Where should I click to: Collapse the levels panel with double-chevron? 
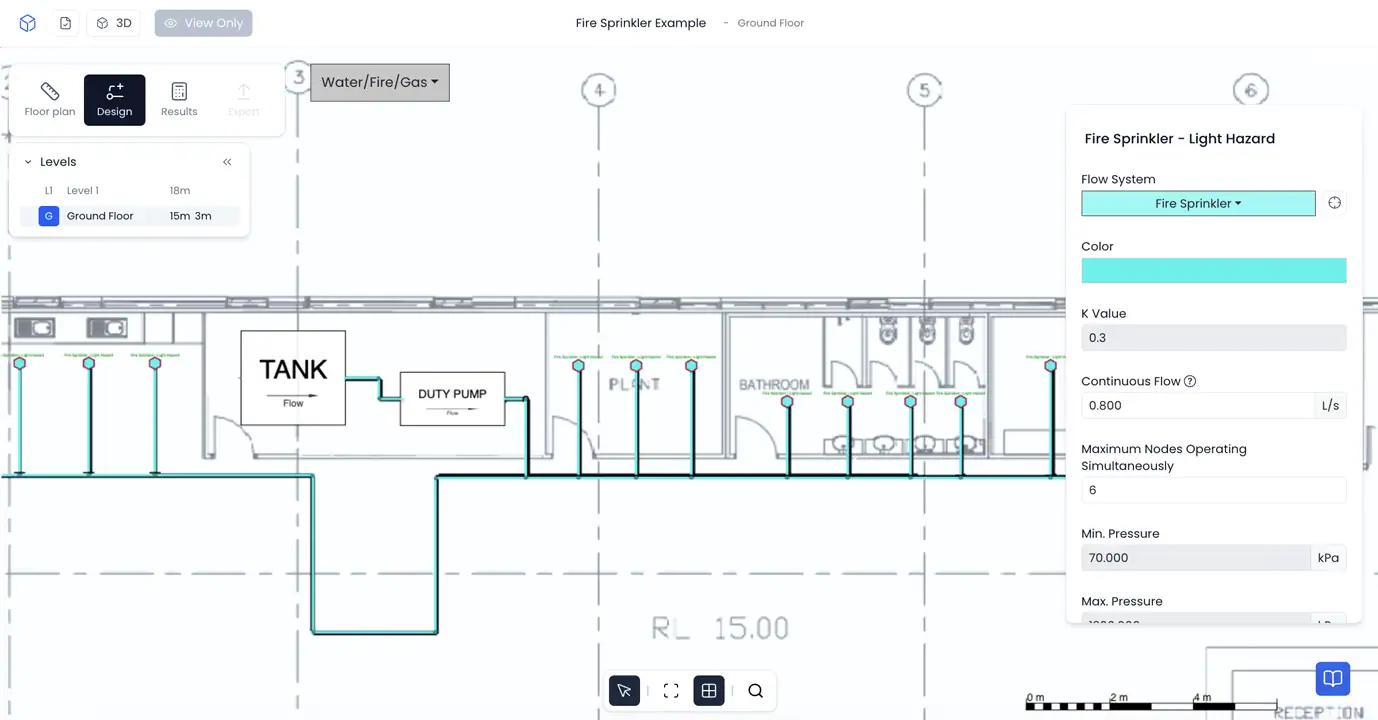tap(227, 162)
